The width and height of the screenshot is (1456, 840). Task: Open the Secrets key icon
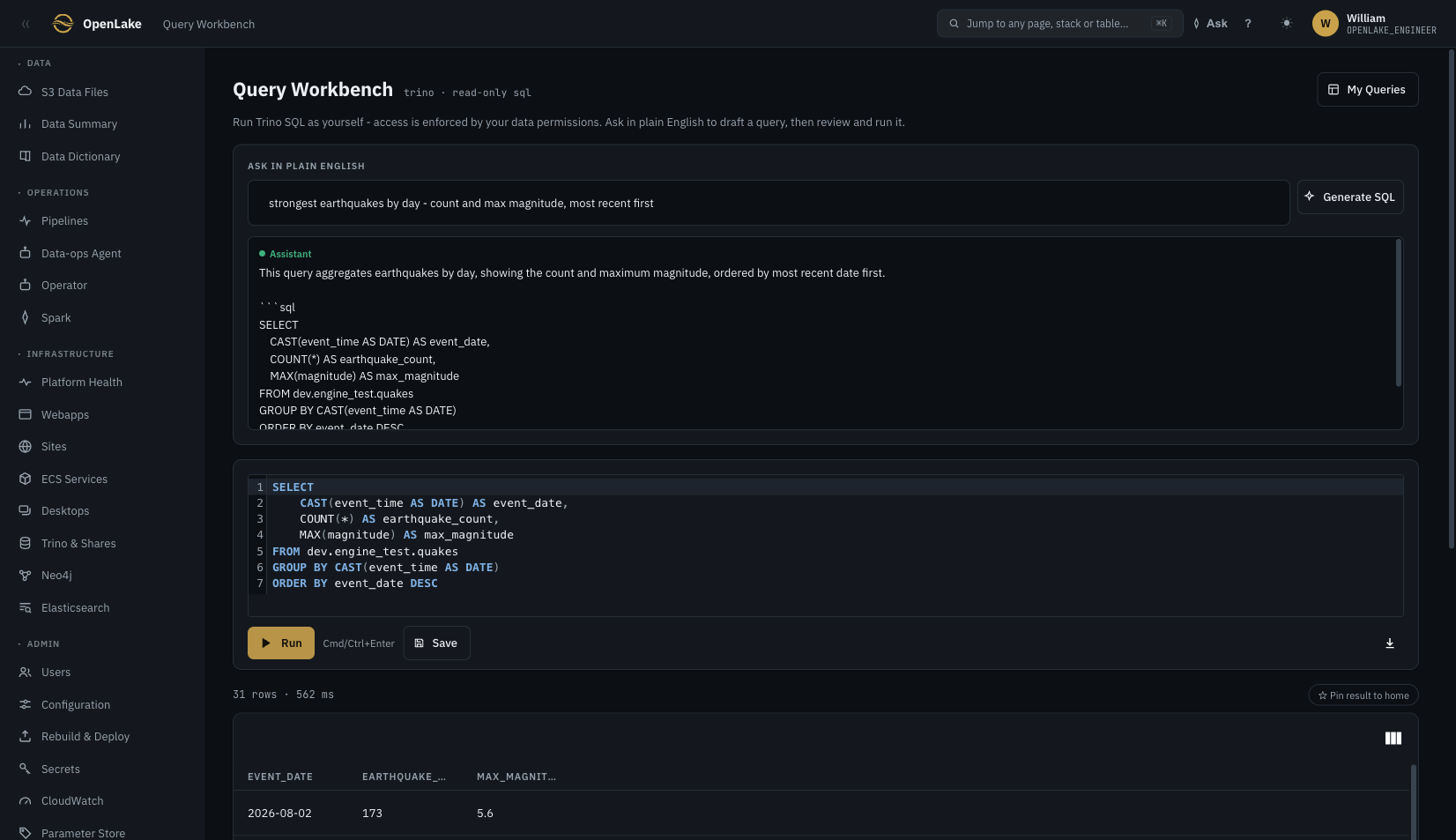tap(25, 769)
